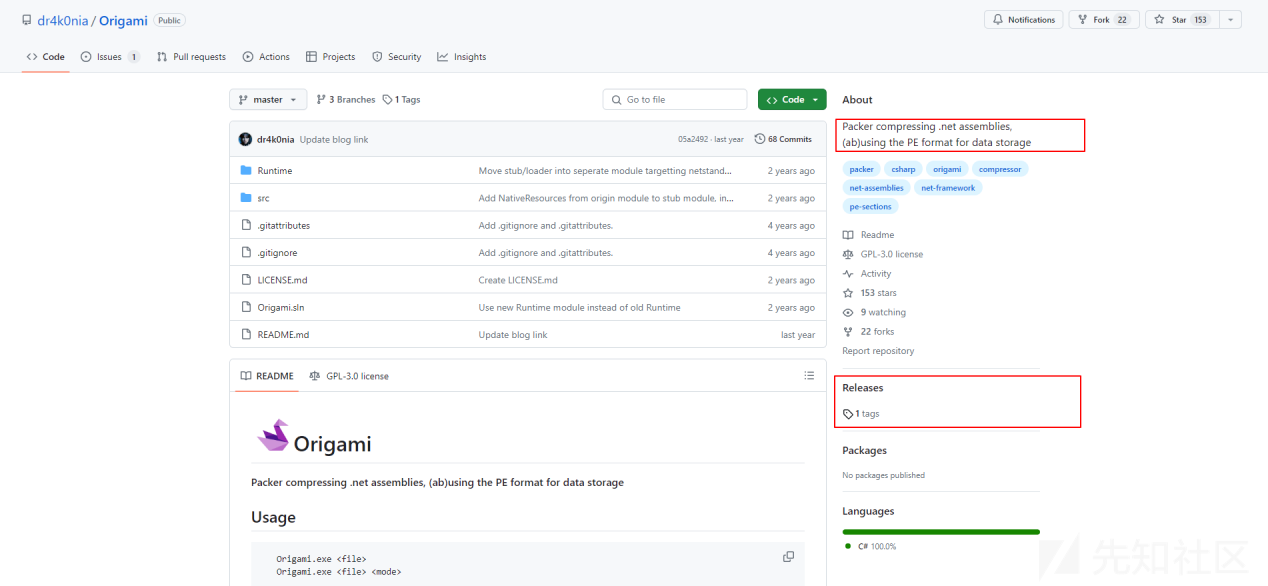The width and height of the screenshot is (1268, 586).
Task: Open the README.md file
Action: (x=283, y=335)
